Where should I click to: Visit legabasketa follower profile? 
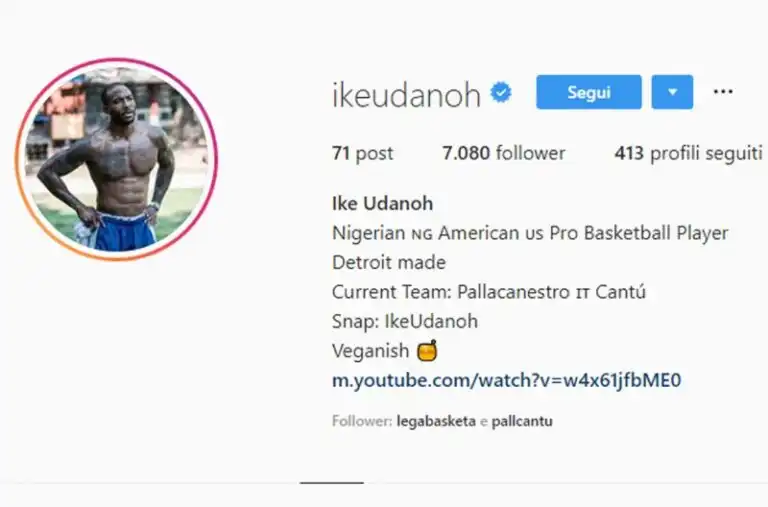(436, 421)
